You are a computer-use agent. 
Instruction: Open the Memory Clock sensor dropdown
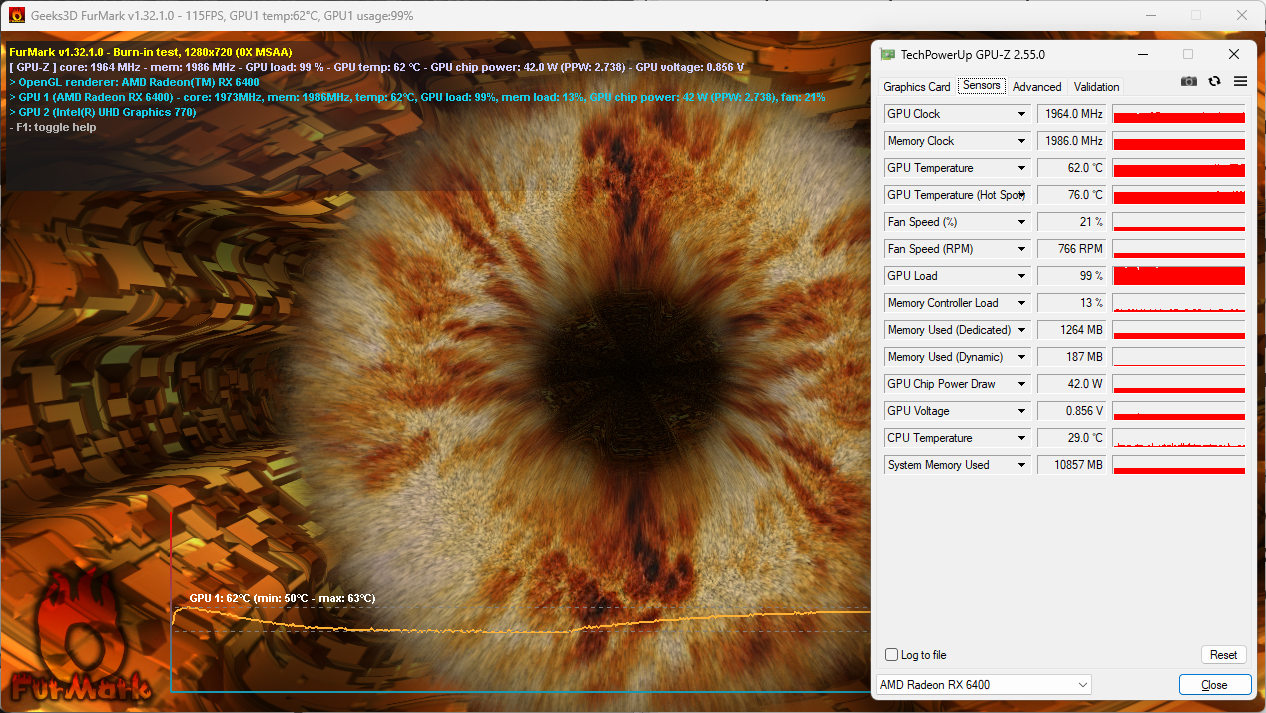pos(1021,141)
